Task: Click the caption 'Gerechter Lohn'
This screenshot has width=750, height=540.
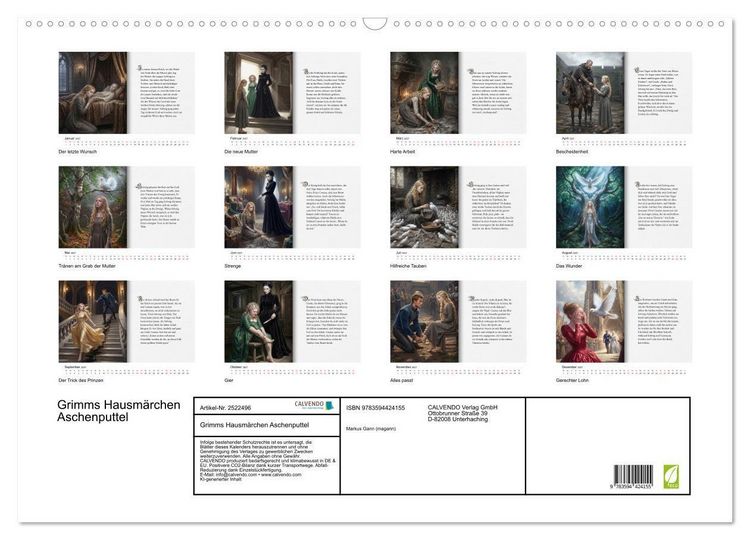Action: click(572, 380)
